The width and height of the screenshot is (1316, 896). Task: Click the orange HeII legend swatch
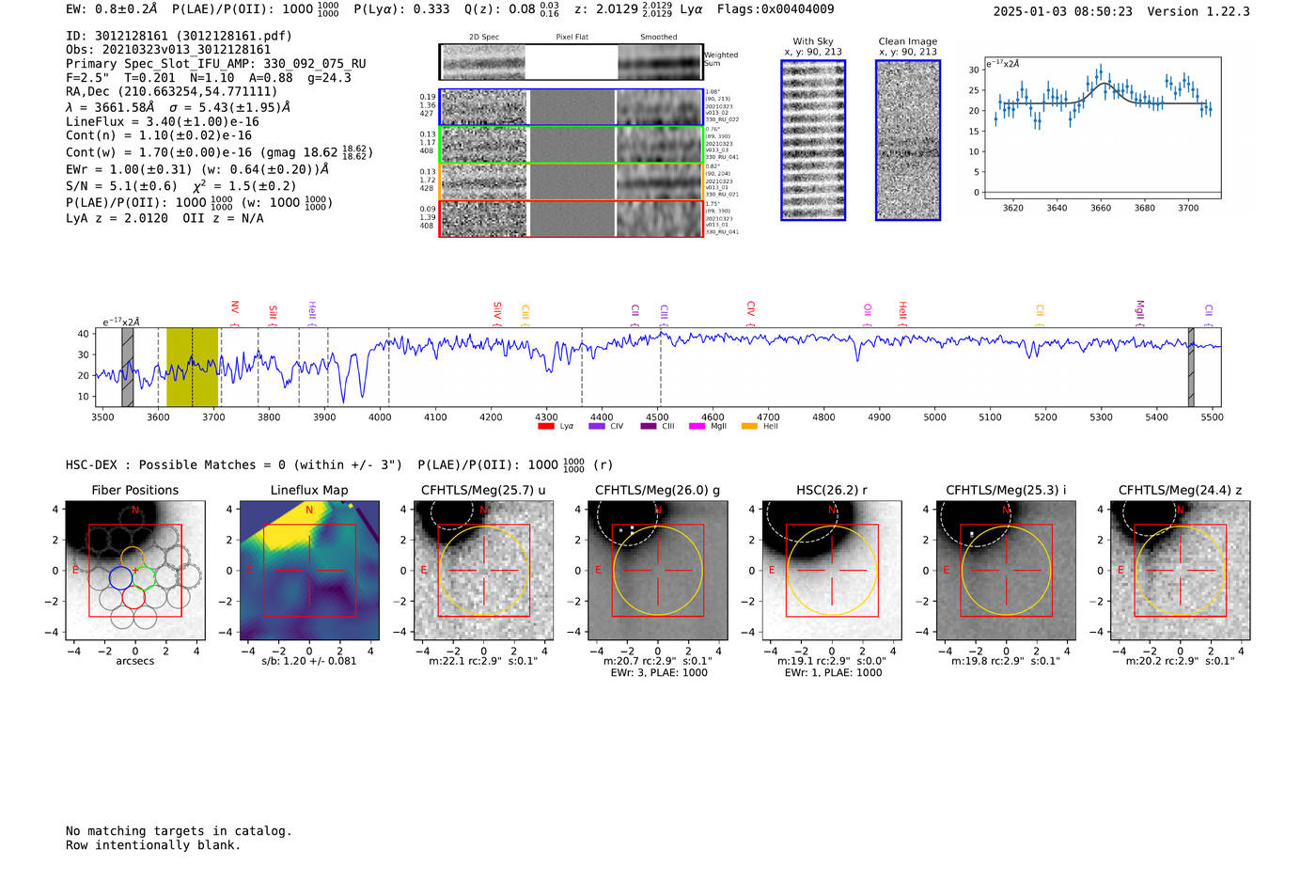point(749,426)
